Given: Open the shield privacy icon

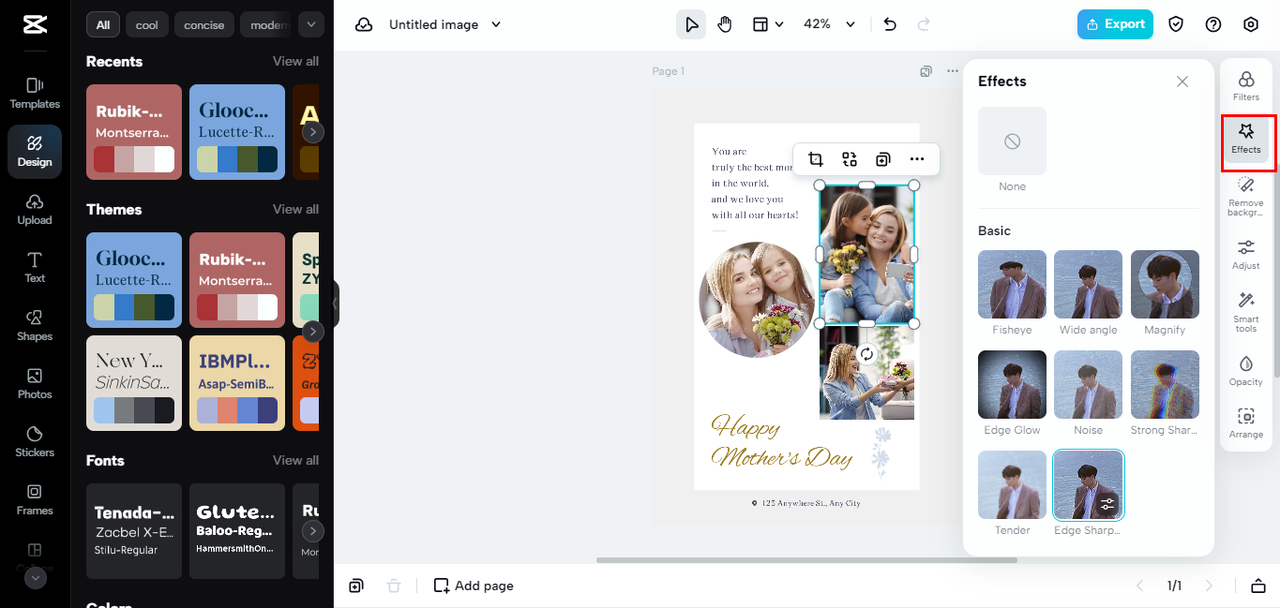Looking at the screenshot, I should [x=1176, y=24].
